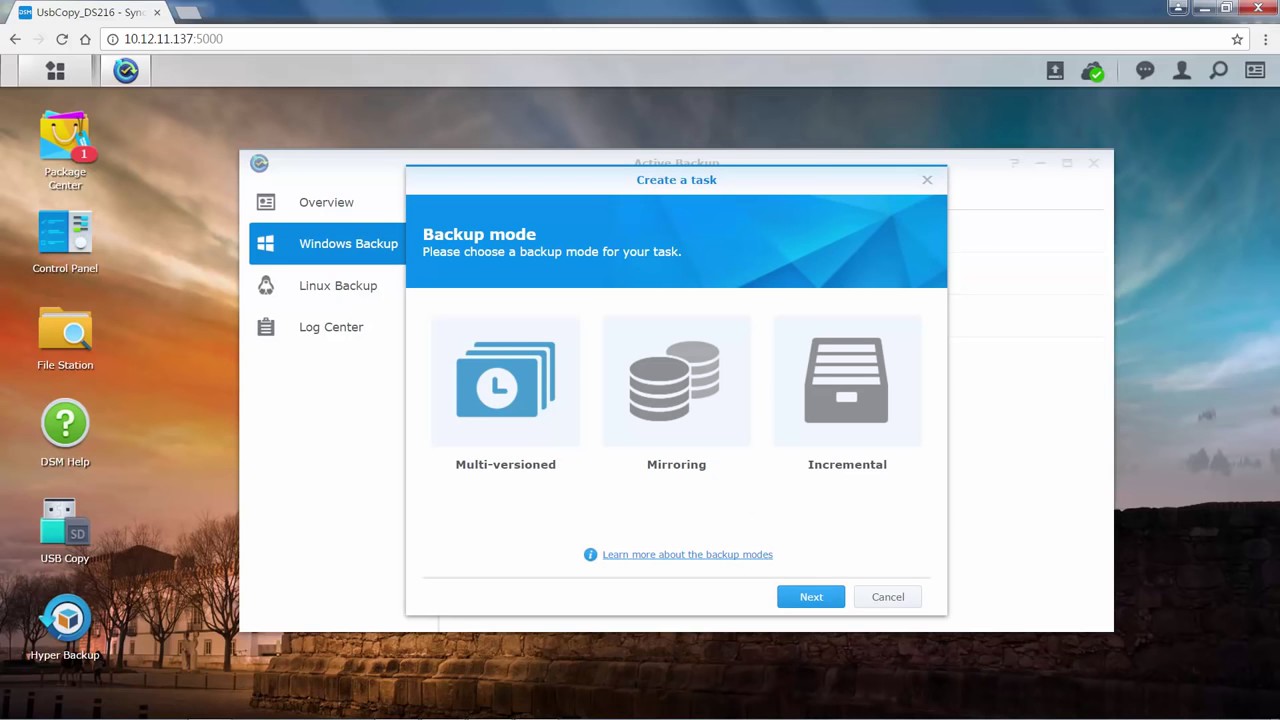Open a new browser tab
Screen dimensions: 1280x720
pos(187,13)
